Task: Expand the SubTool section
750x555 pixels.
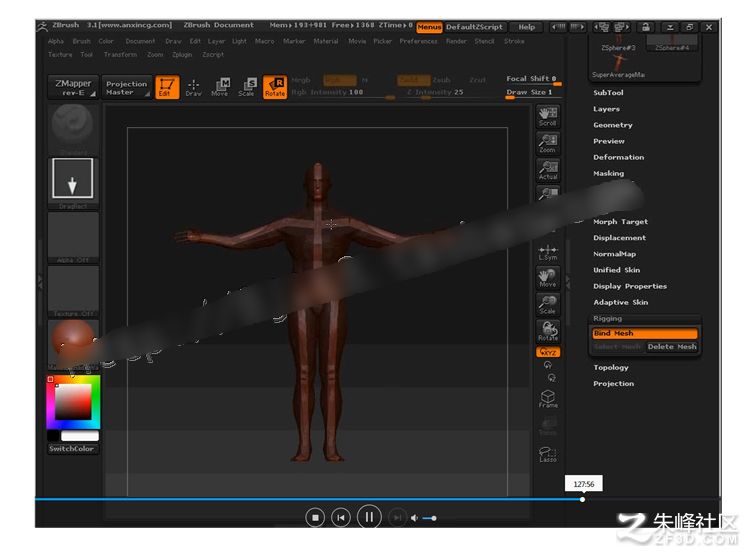Action: tap(608, 93)
